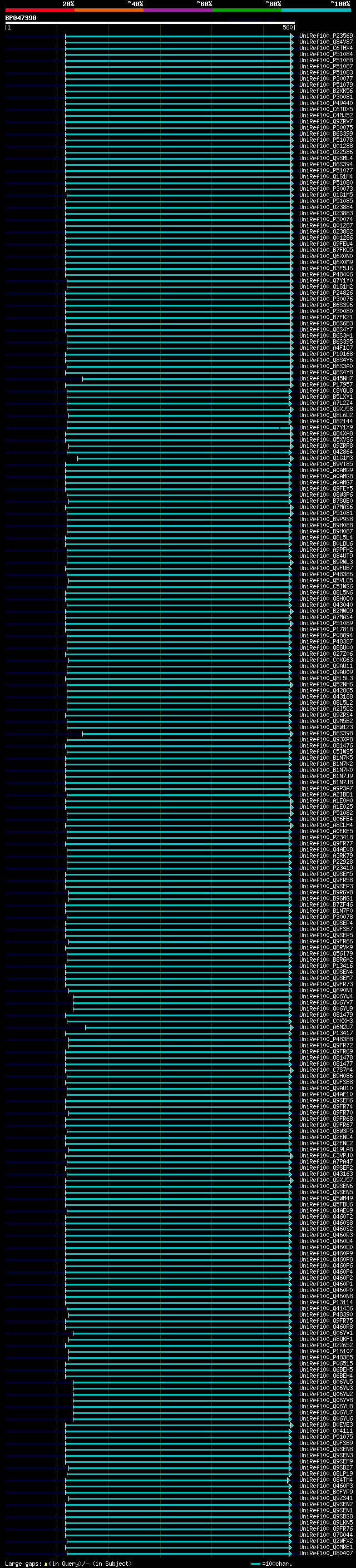Select the label UniRef100_P30075
Screen dimensions: 356x1568
tap(326, 128)
